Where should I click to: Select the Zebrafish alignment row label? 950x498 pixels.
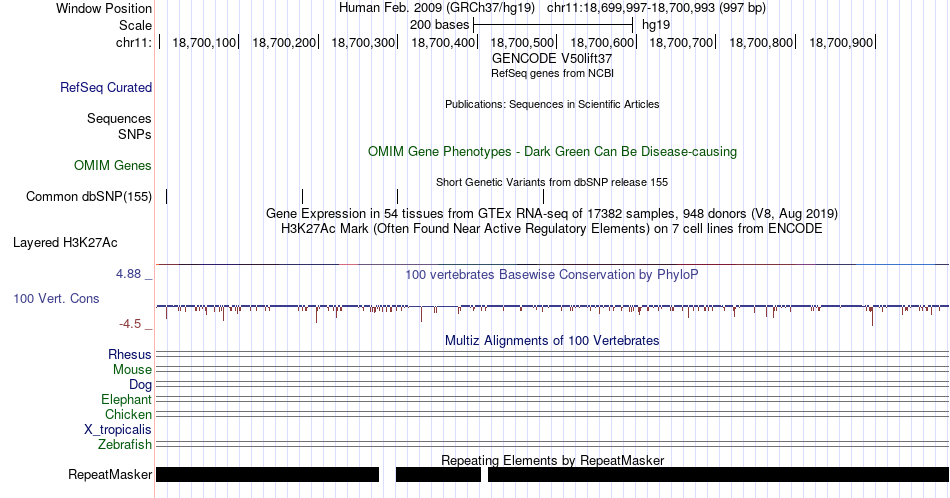point(125,445)
